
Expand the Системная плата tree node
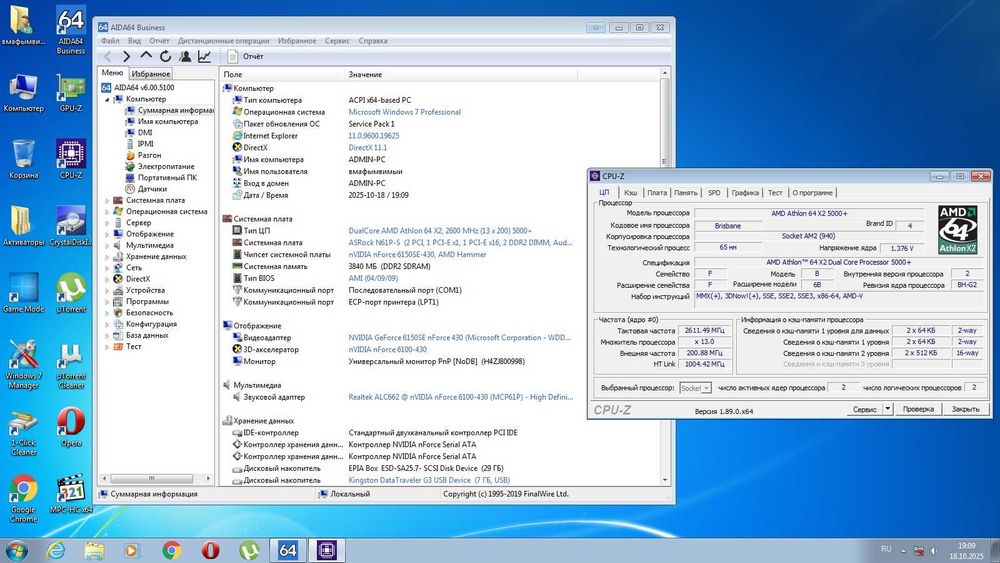[x=107, y=201]
